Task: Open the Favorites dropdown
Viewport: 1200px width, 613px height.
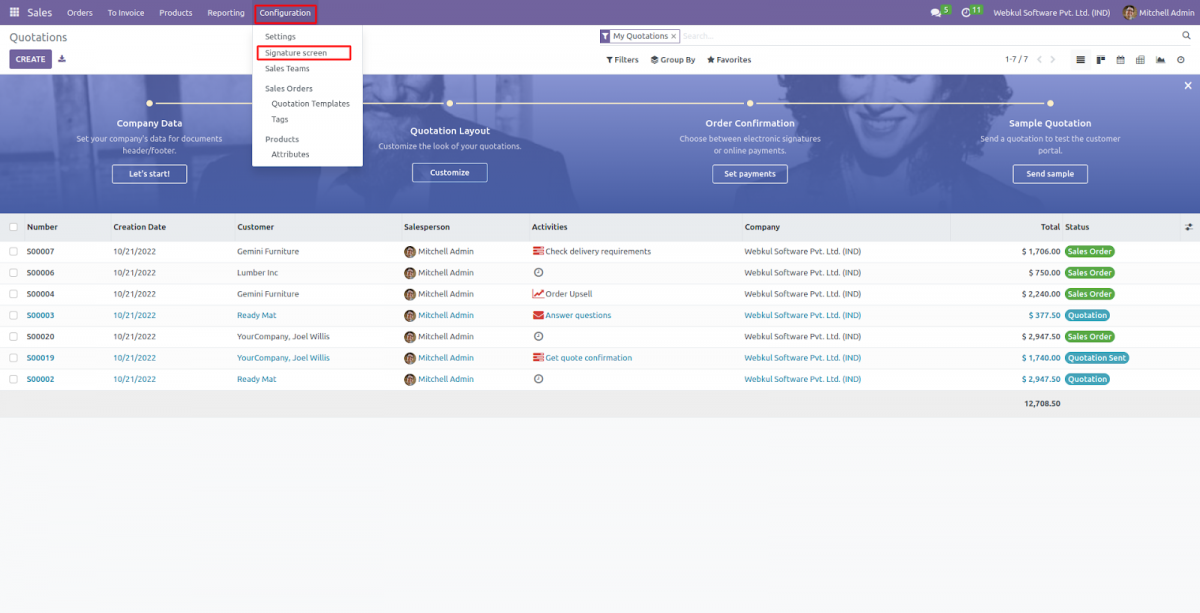Action: 729,60
